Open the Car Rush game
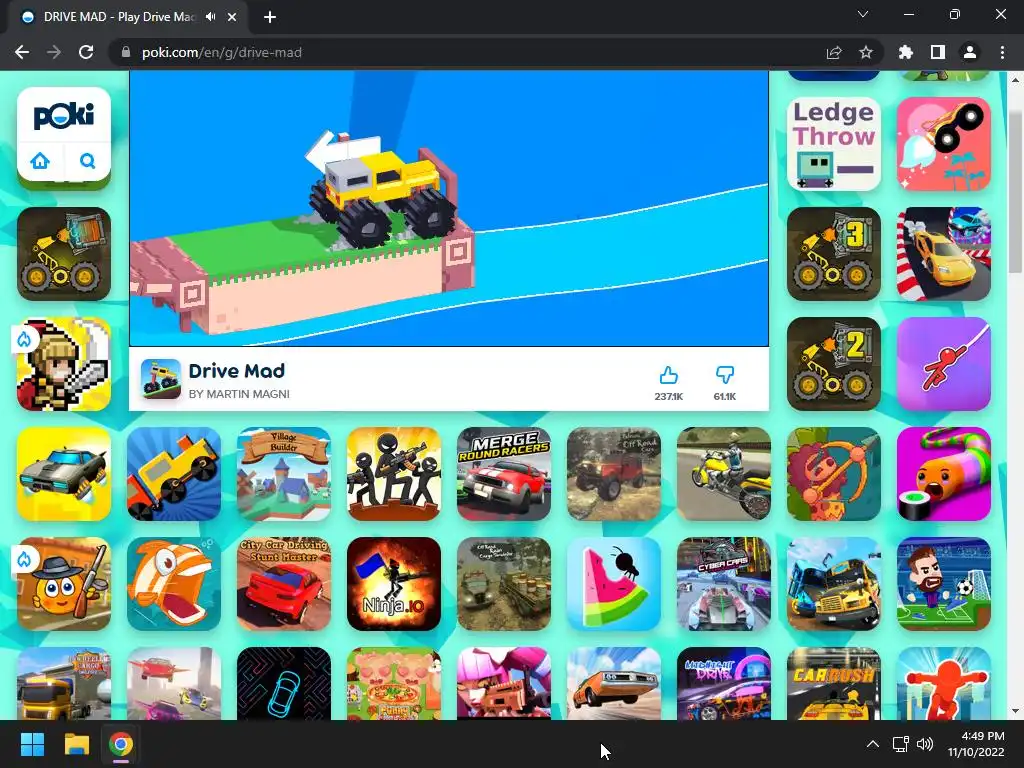Image resolution: width=1024 pixels, height=768 pixels. tap(834, 683)
